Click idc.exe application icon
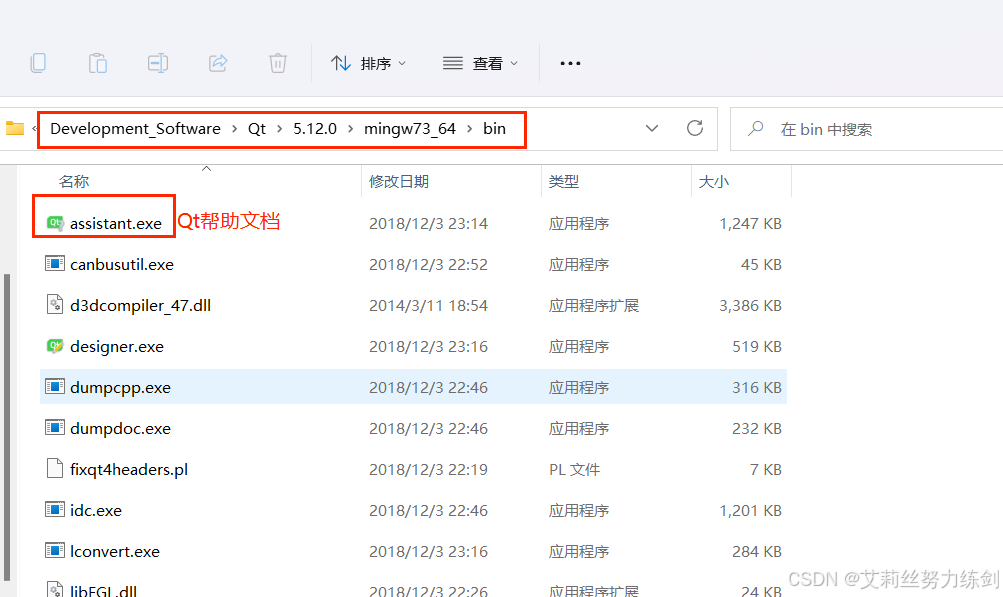Viewport: 1003px width, 597px height. [55, 509]
